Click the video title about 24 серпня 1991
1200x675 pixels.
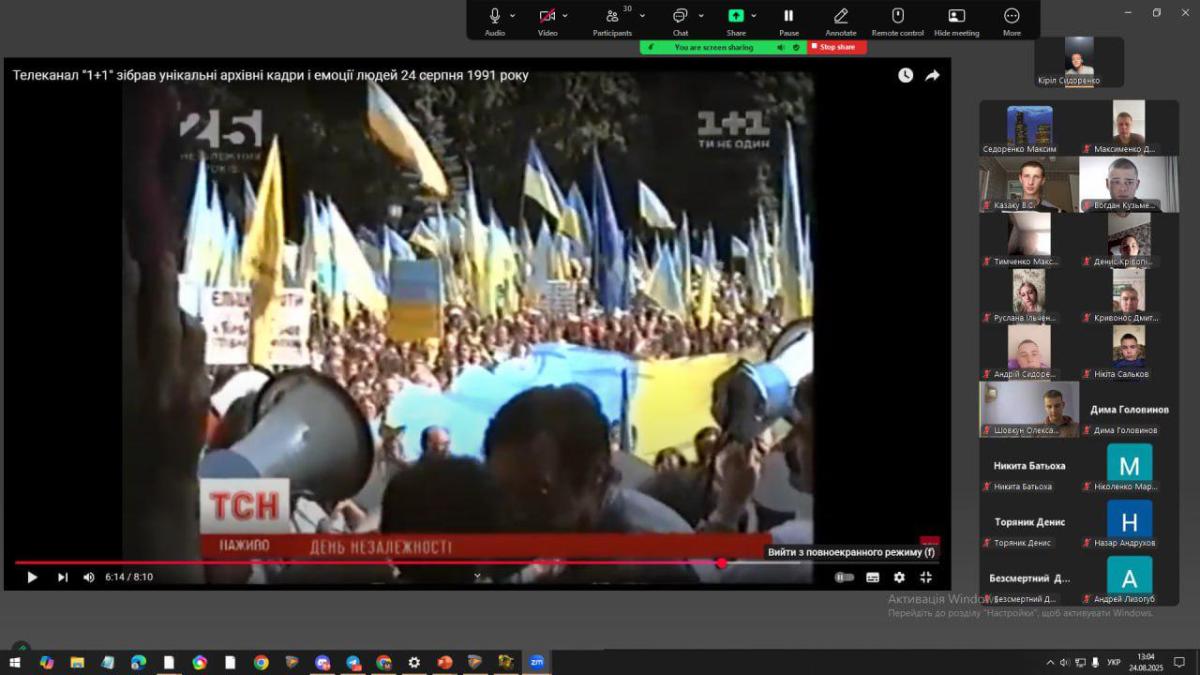(x=270, y=75)
